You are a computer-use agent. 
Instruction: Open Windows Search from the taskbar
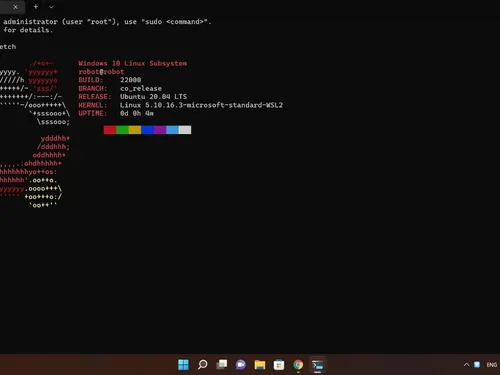pos(202,365)
